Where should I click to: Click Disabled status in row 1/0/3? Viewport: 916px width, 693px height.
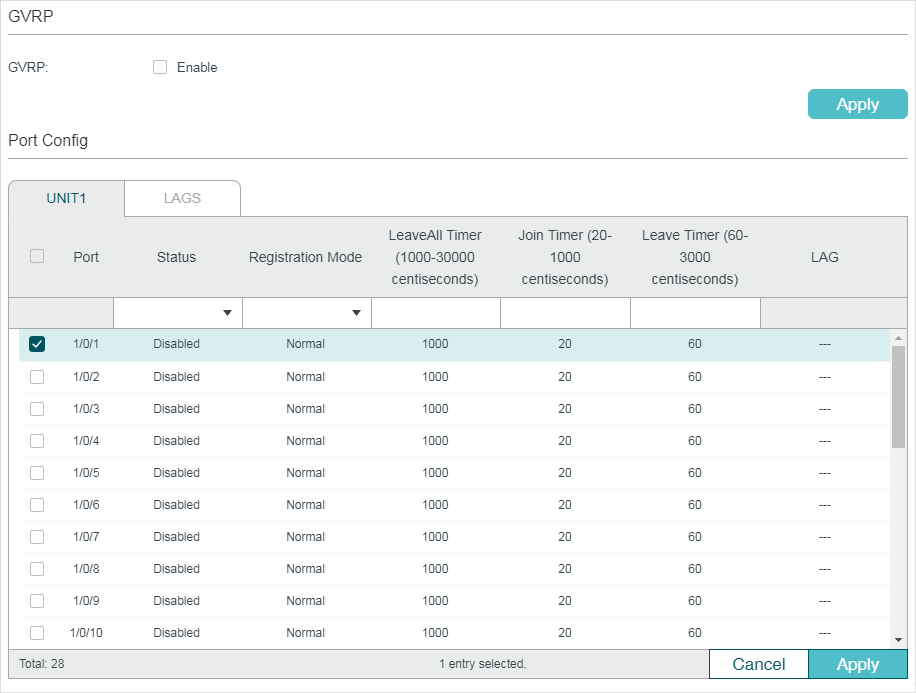pyautogui.click(x=176, y=409)
